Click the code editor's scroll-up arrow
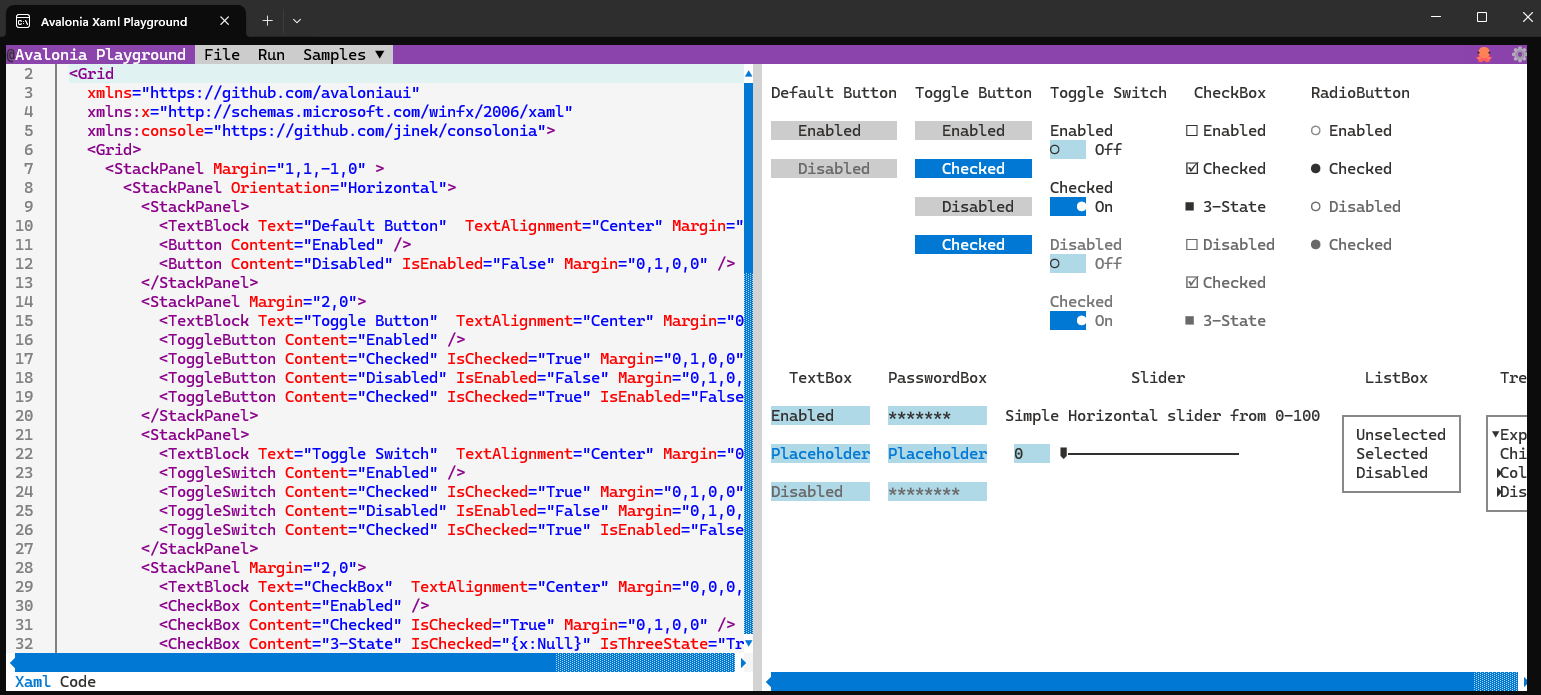The width and height of the screenshot is (1541, 695). (748, 74)
